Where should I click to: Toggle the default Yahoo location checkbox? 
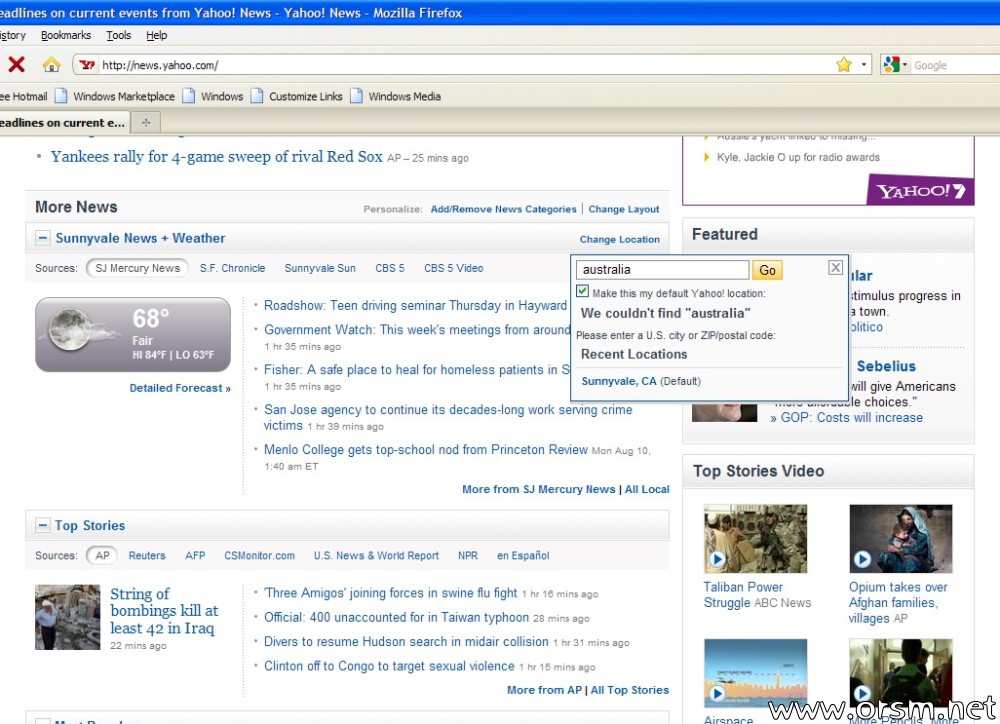tap(582, 292)
